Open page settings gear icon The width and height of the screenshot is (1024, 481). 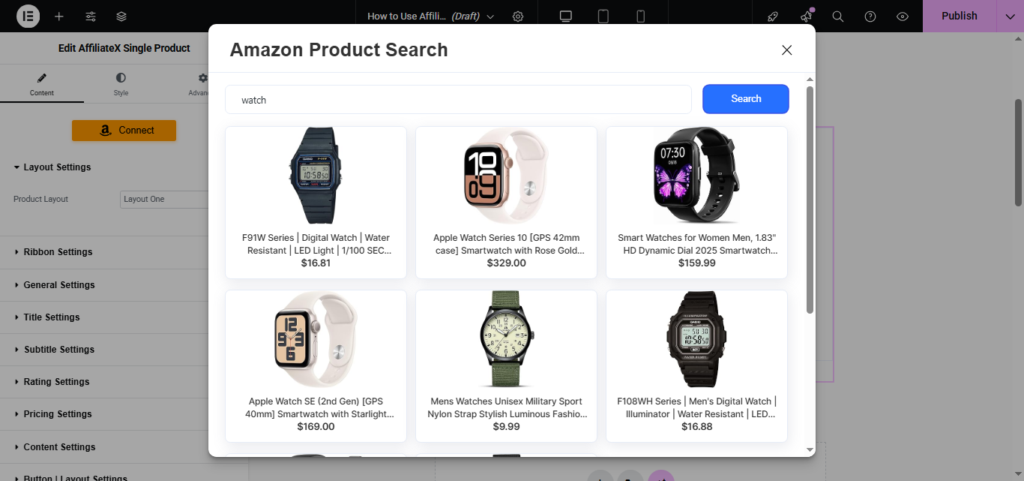click(518, 16)
